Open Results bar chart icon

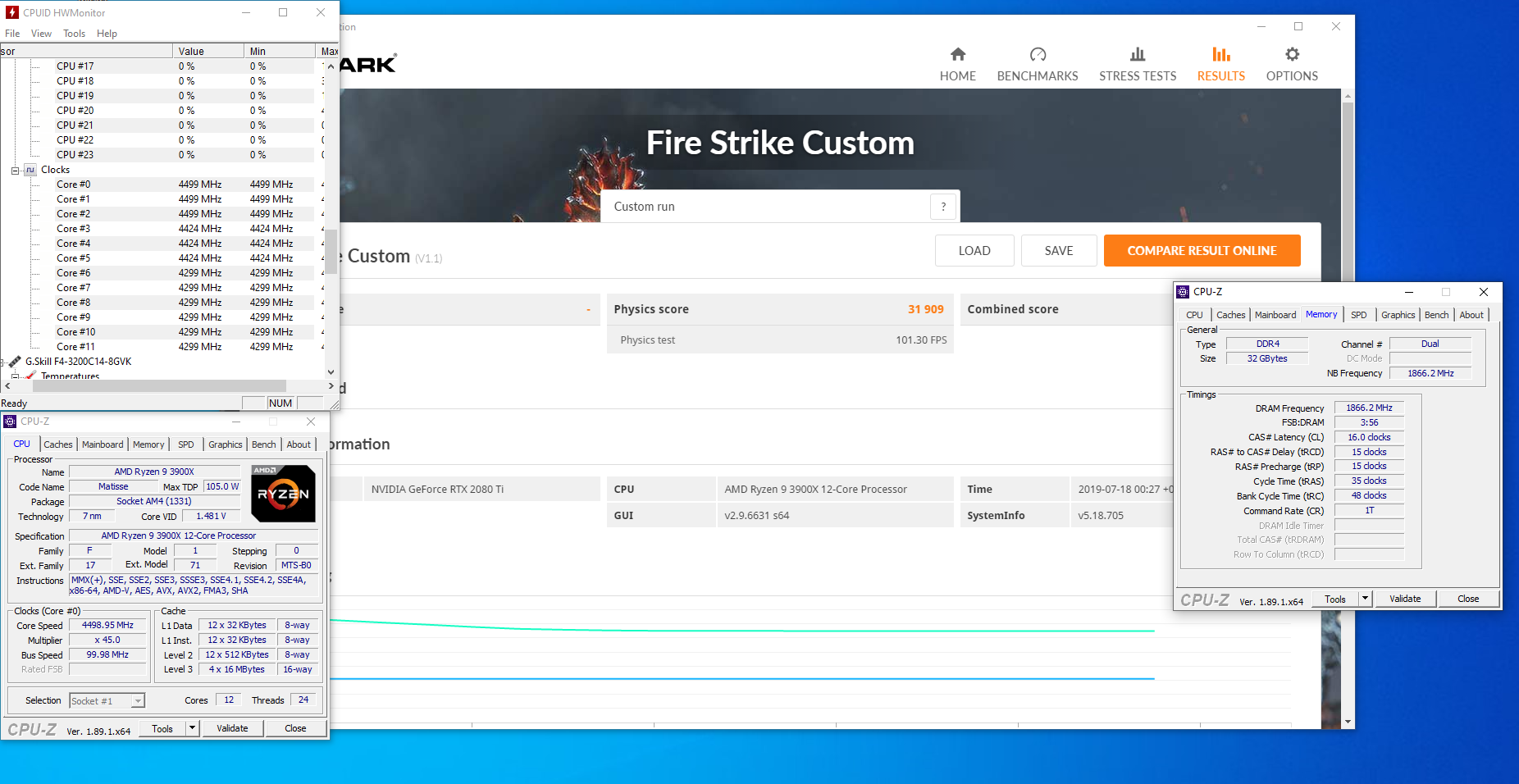1221,54
